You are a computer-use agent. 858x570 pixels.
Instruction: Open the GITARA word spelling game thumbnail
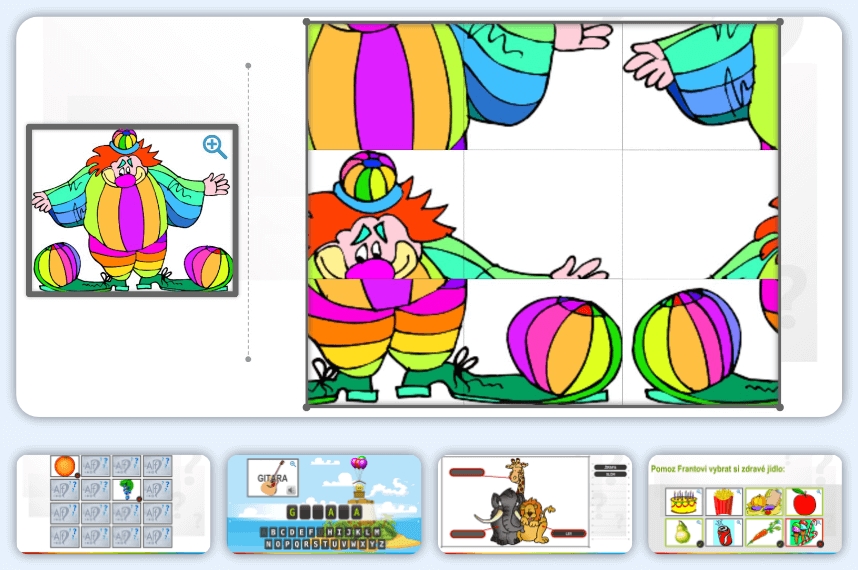(324, 503)
